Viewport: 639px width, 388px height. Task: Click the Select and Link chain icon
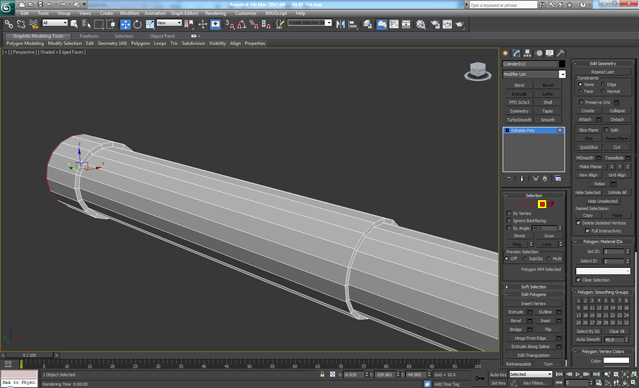pos(9,24)
